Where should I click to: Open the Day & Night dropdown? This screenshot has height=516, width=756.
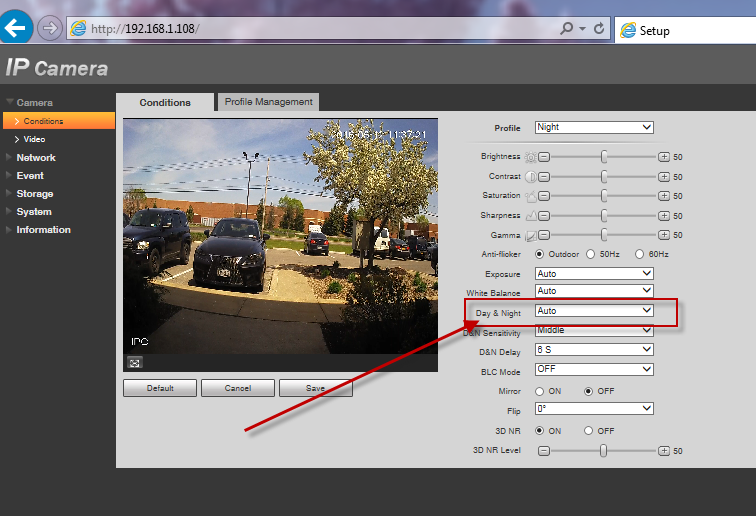click(x=594, y=311)
